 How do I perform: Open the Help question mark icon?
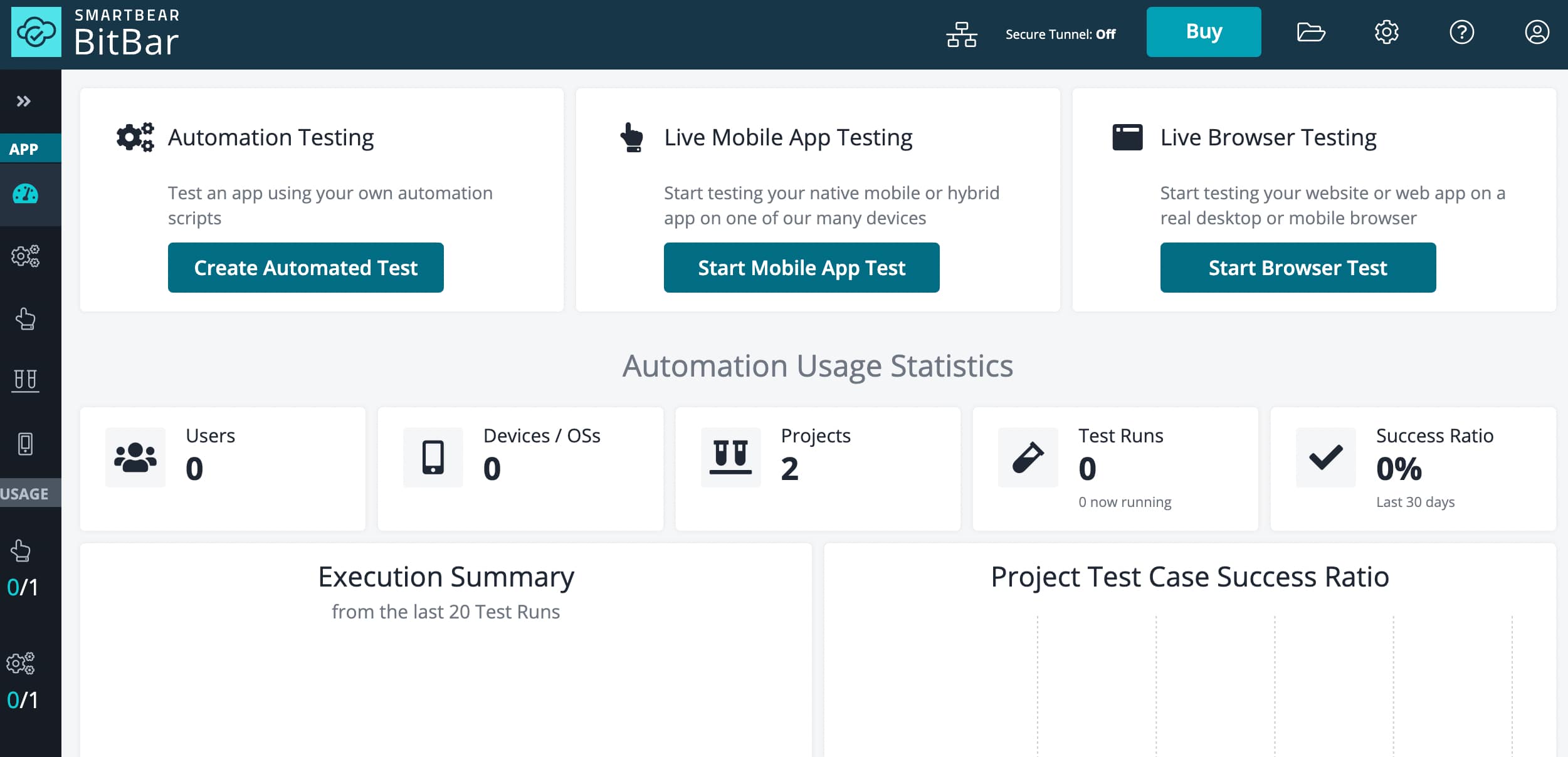1461,32
